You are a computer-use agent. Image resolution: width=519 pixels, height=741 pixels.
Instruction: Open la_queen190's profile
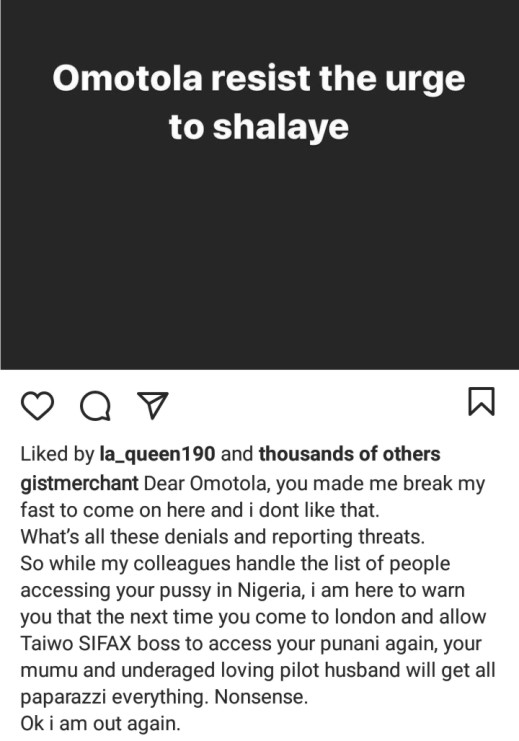point(157,454)
